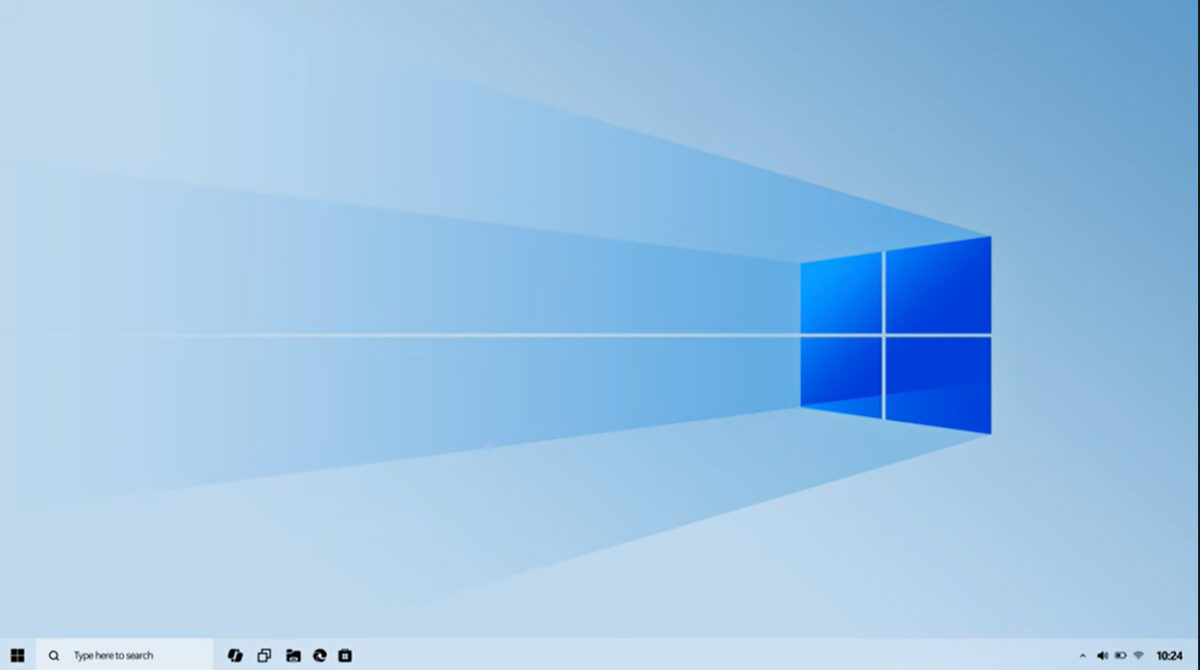
Task: Open File Explorer from the taskbar
Action: 292,655
